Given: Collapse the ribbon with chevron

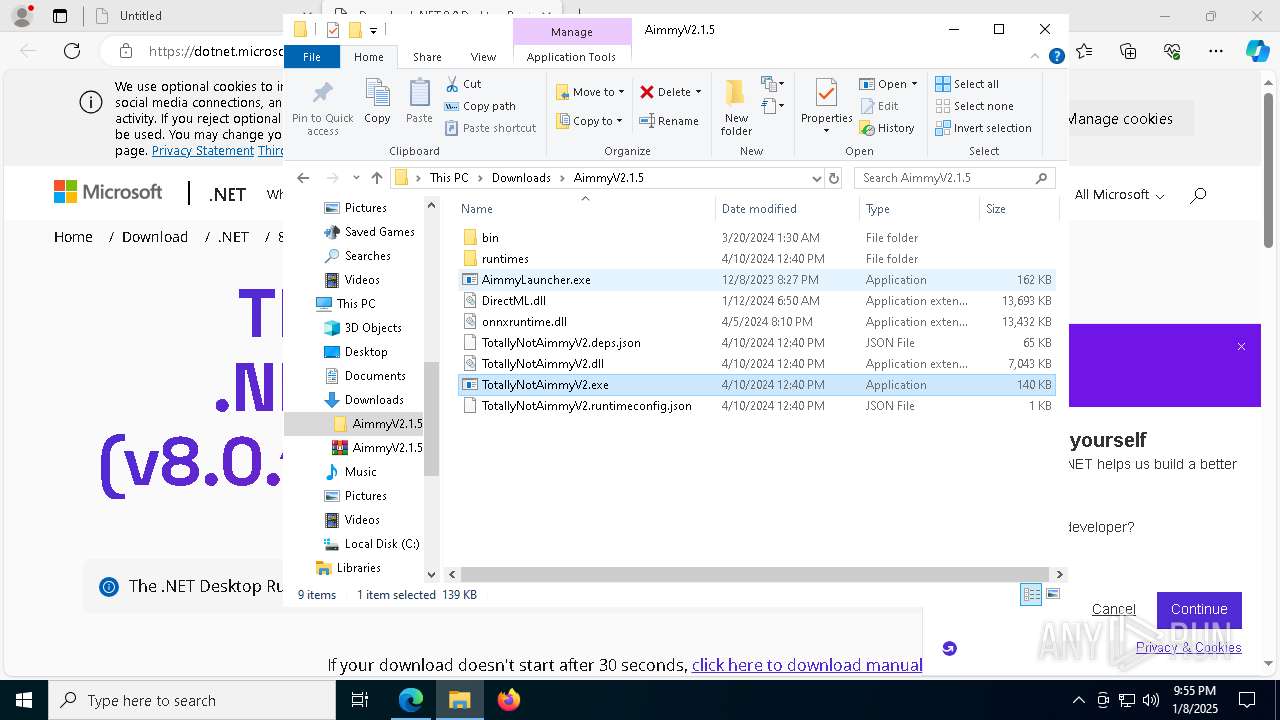Looking at the screenshot, I should [x=1035, y=57].
